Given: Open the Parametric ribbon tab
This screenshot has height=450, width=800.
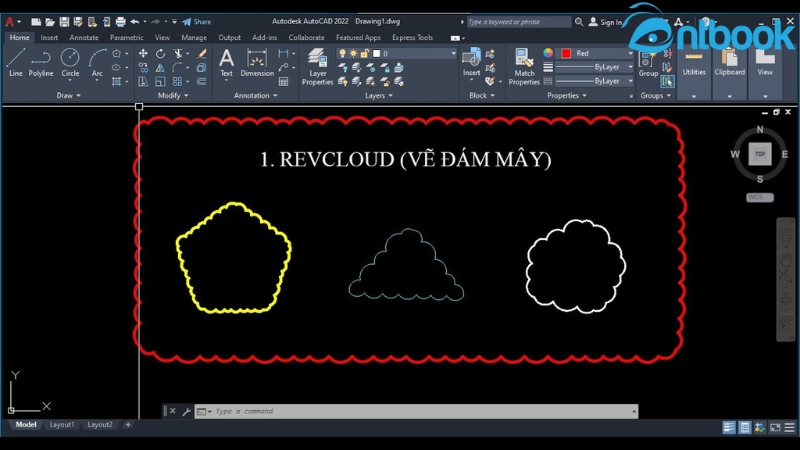Looking at the screenshot, I should pos(127,37).
